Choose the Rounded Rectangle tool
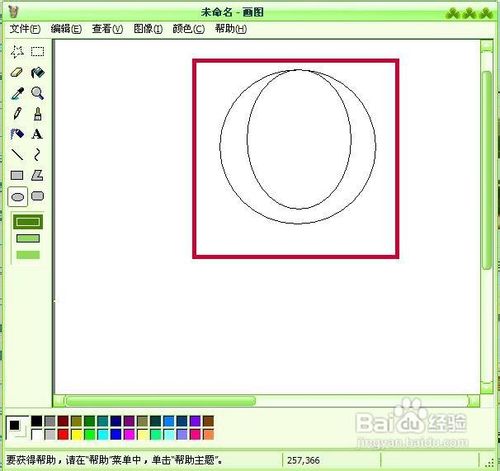Image resolution: width=500 pixels, height=471 pixels. click(x=37, y=196)
